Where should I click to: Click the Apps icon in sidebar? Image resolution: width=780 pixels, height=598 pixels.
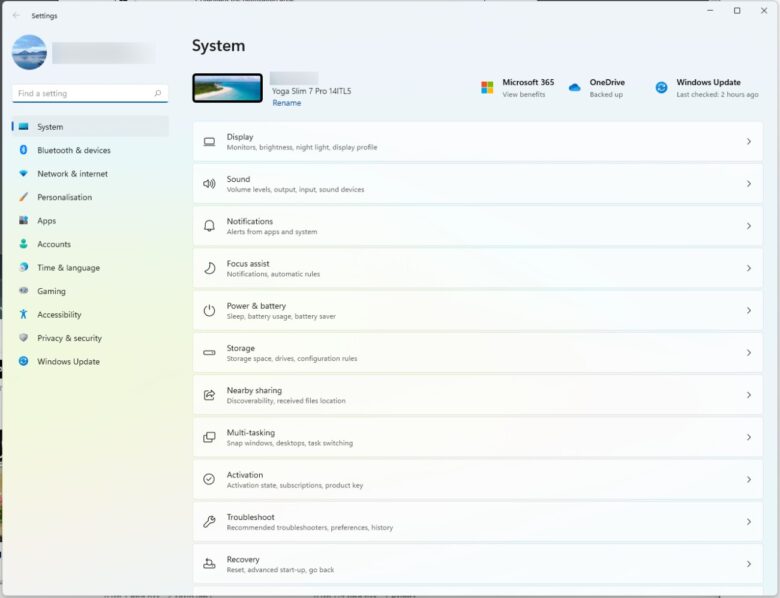pos(23,220)
